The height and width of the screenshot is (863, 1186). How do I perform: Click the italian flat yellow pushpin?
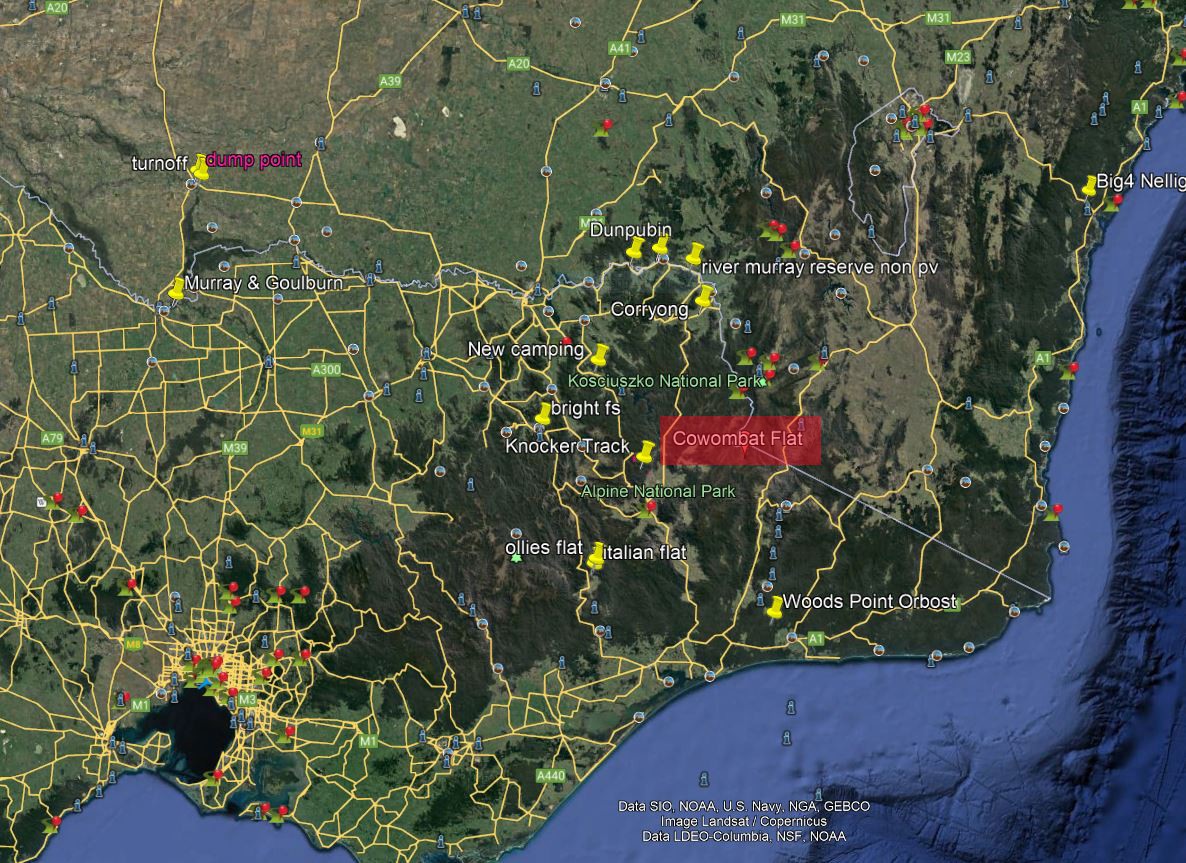coord(597,554)
